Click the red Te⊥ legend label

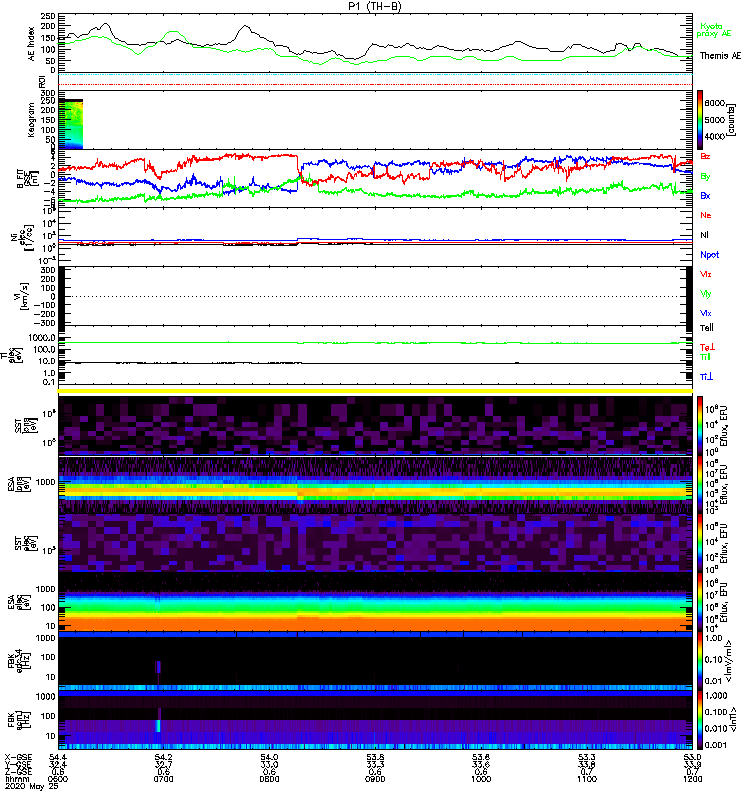click(707, 347)
